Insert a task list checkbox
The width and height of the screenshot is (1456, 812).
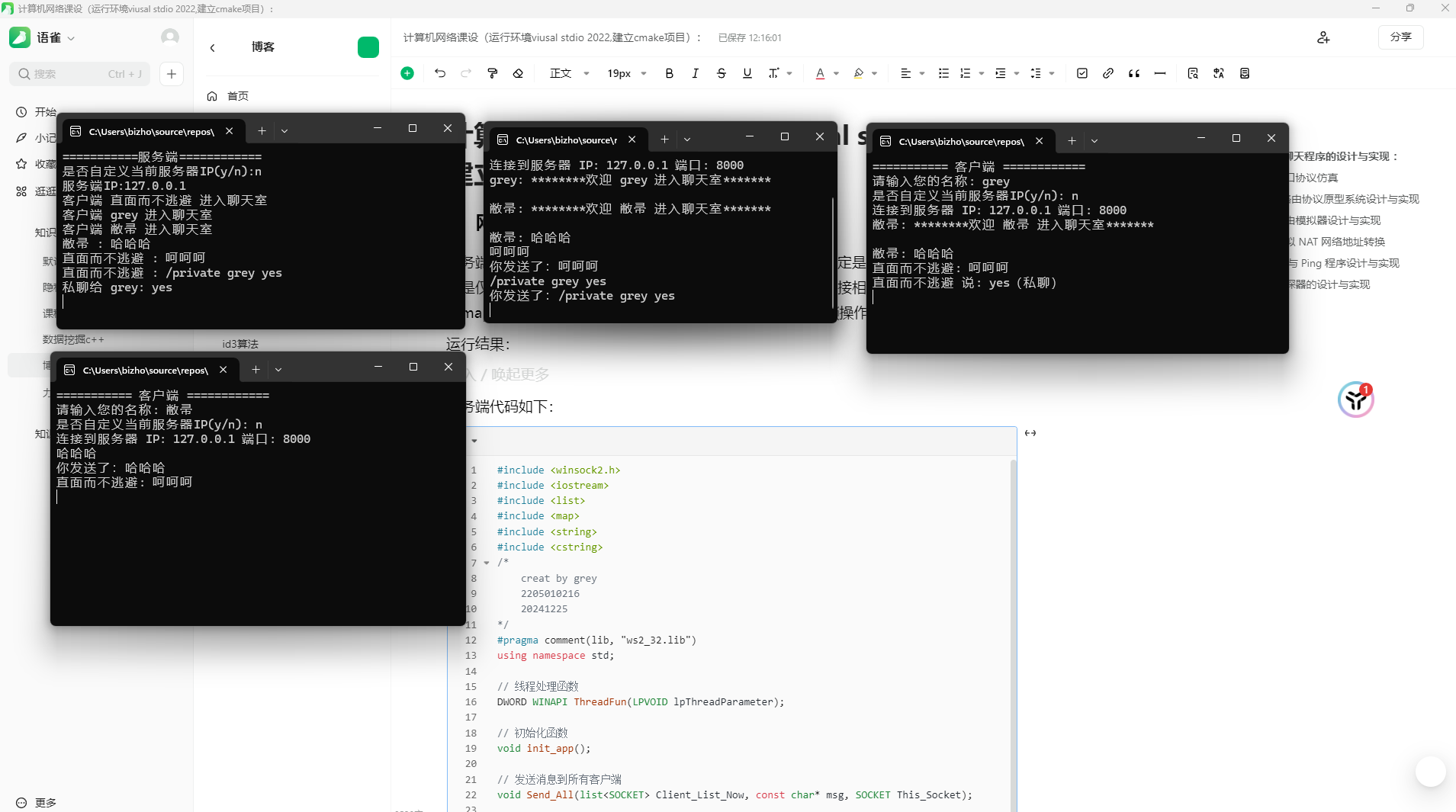(1081, 73)
